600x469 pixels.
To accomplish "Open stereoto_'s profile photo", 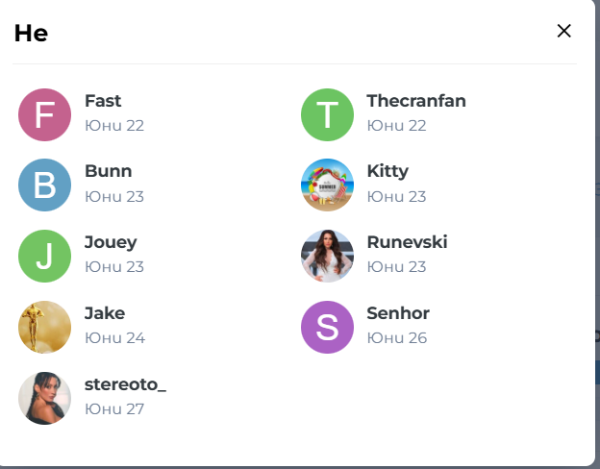I will pyautogui.click(x=45, y=398).
